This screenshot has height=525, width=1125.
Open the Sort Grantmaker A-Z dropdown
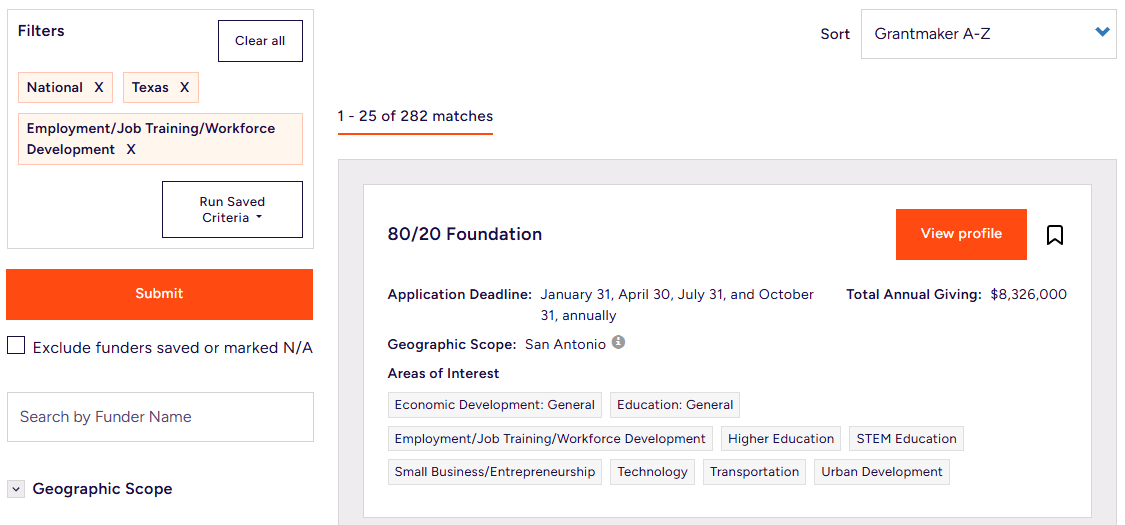pyautogui.click(x=988, y=34)
